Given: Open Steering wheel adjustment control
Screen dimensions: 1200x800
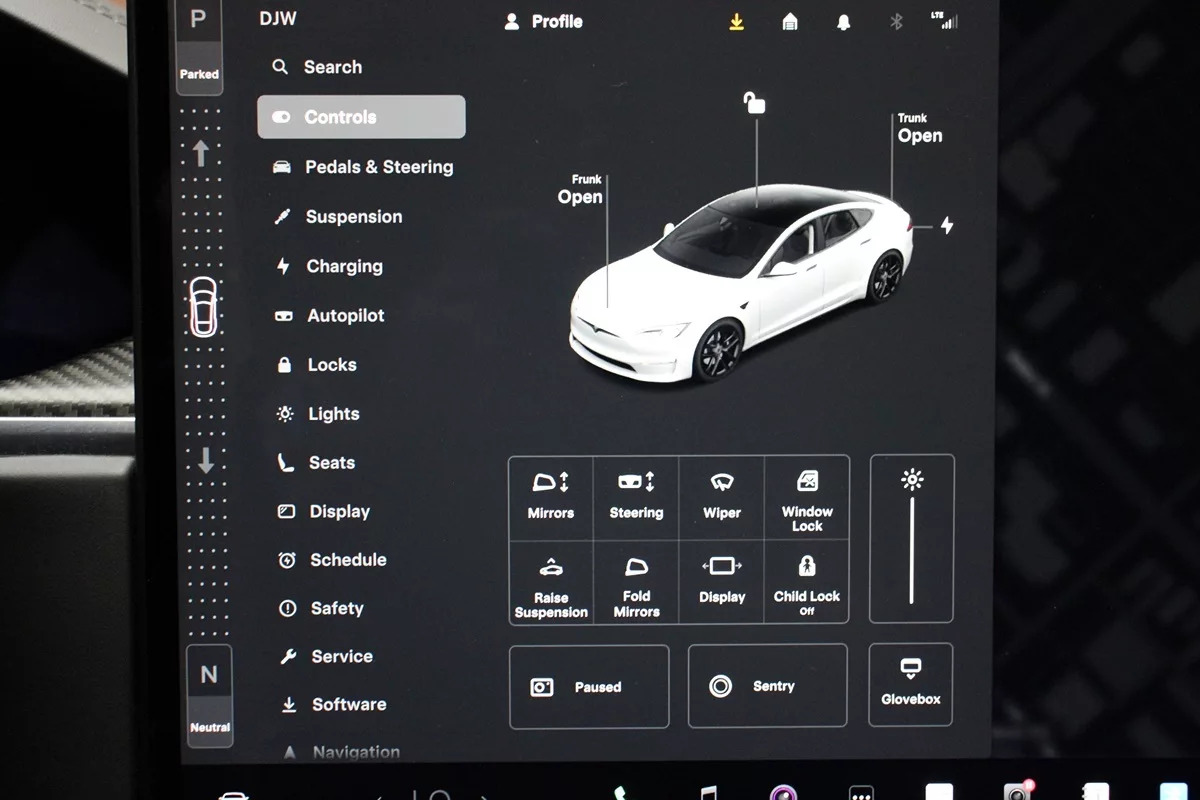Looking at the screenshot, I should coord(636,496).
